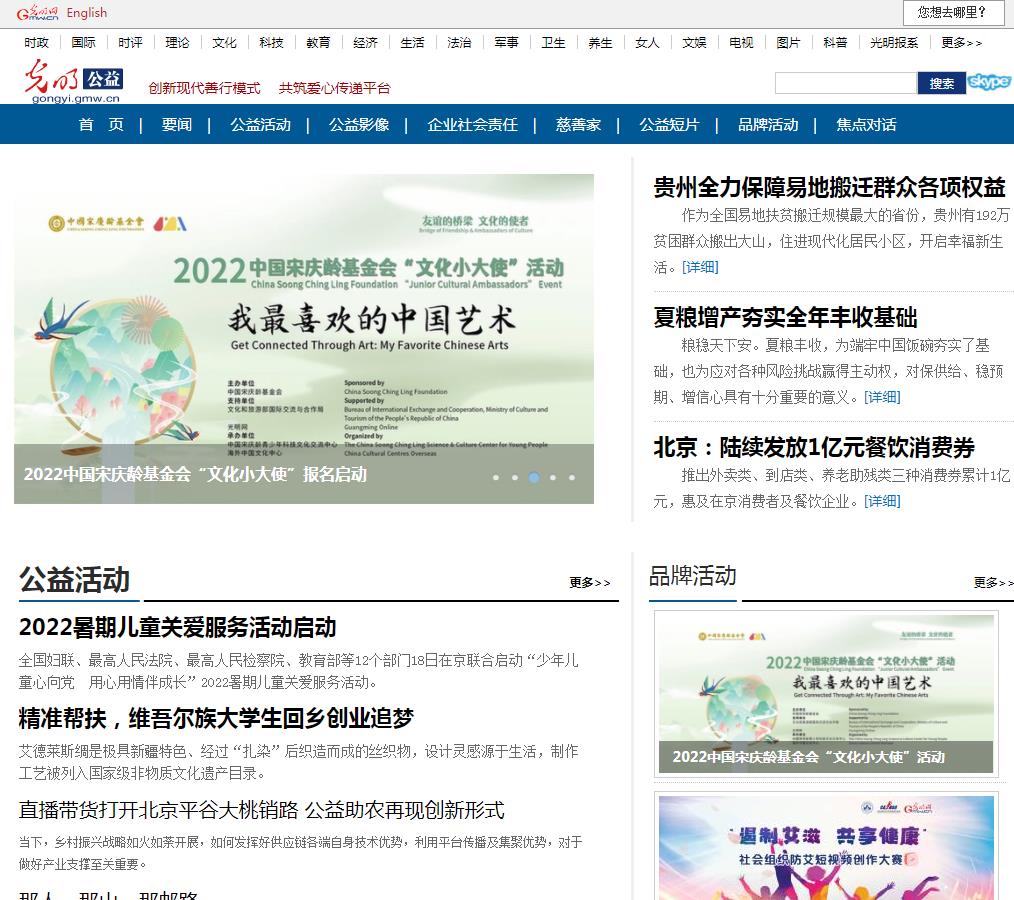Click the 光明公益 gongyi.gmw.cn logo
The image size is (1014, 900).
coord(73,81)
